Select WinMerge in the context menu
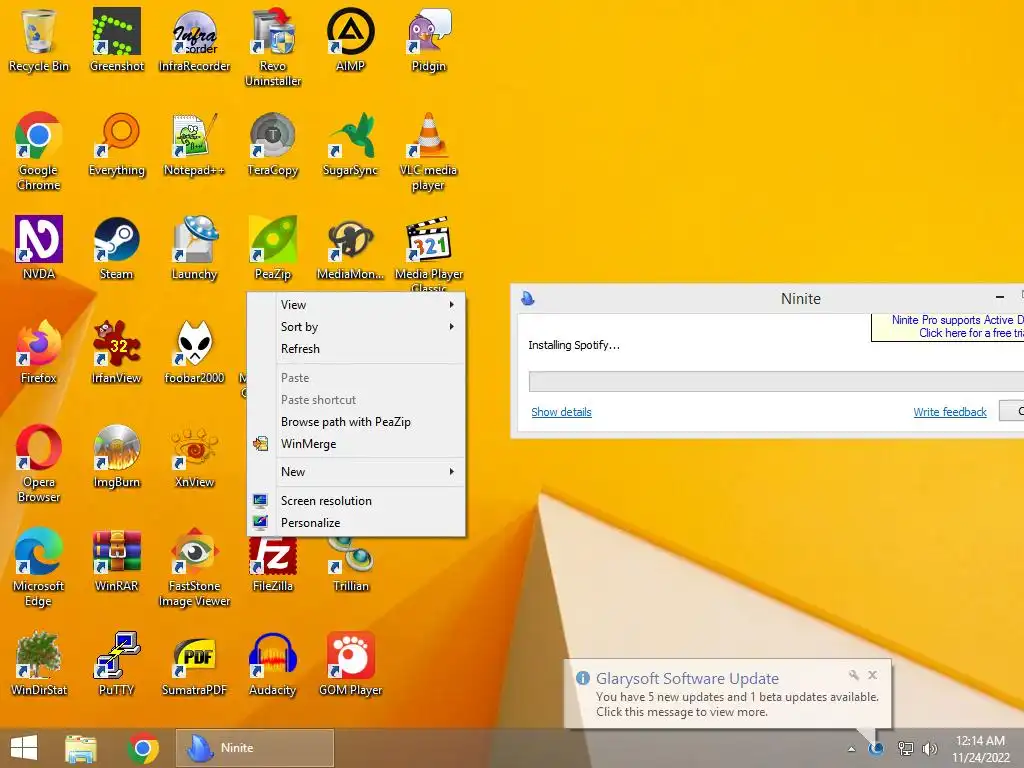 (356, 444)
